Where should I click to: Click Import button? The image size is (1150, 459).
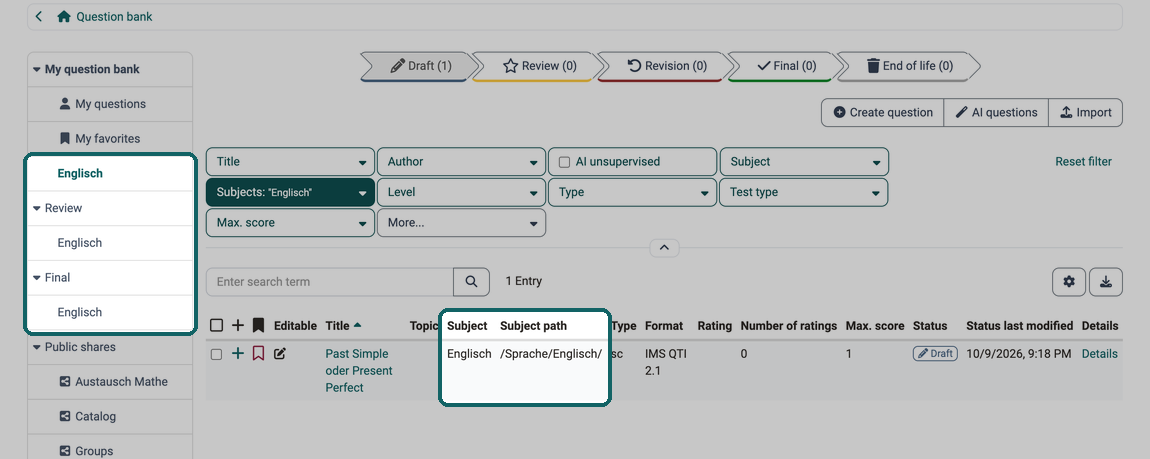(1085, 113)
